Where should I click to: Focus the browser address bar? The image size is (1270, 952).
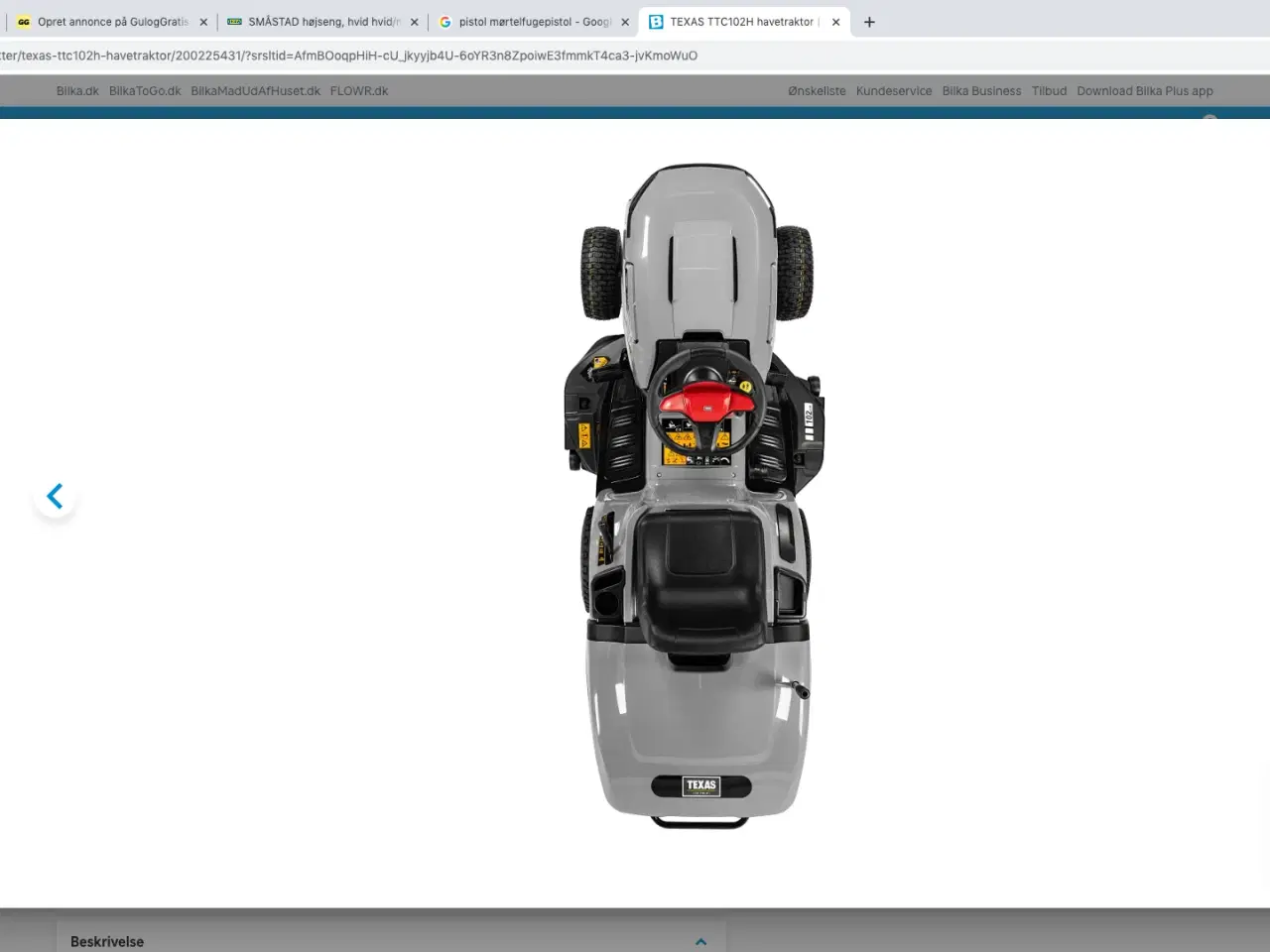397,56
